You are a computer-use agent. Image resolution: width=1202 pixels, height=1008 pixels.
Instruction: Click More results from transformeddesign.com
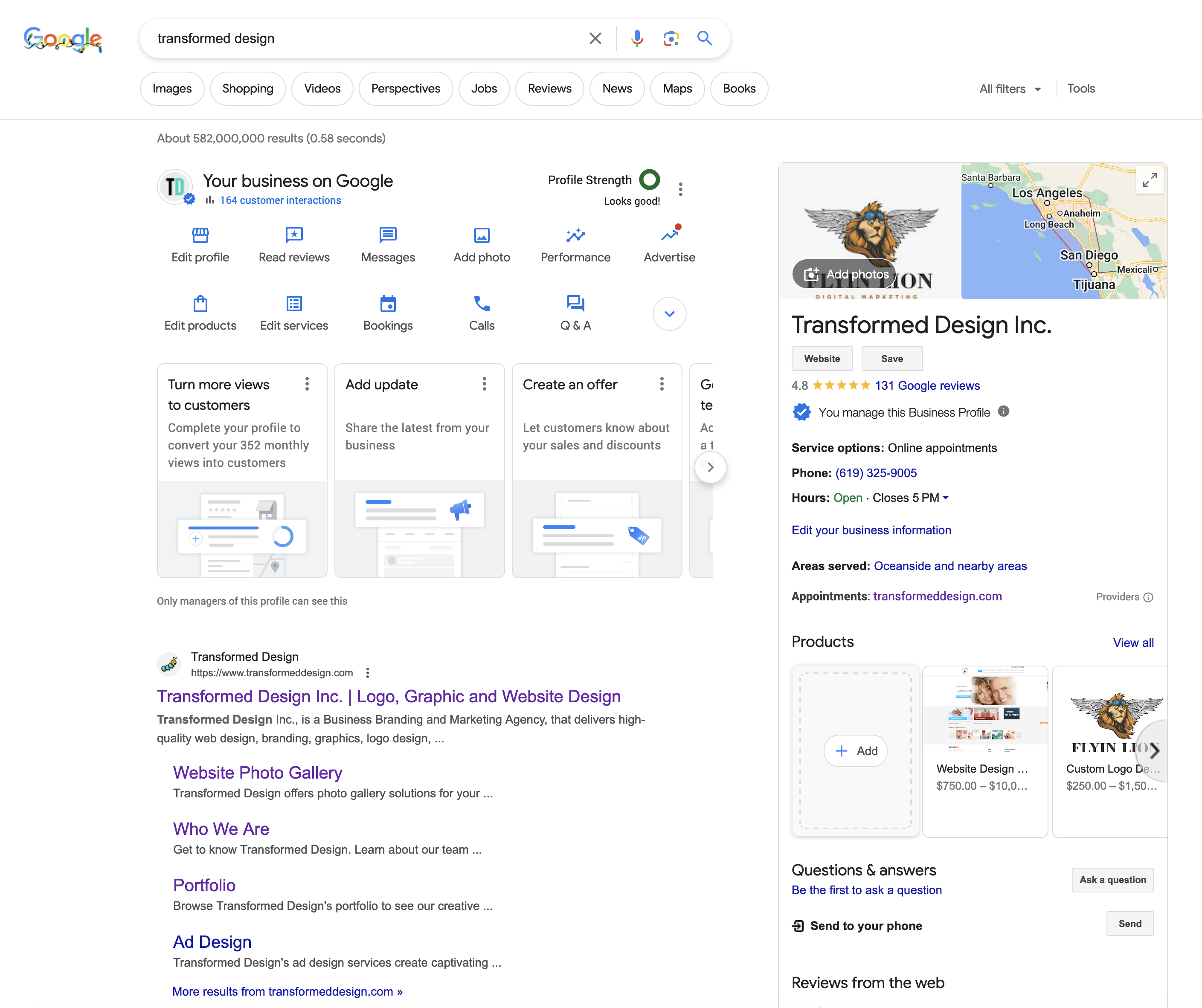287,991
